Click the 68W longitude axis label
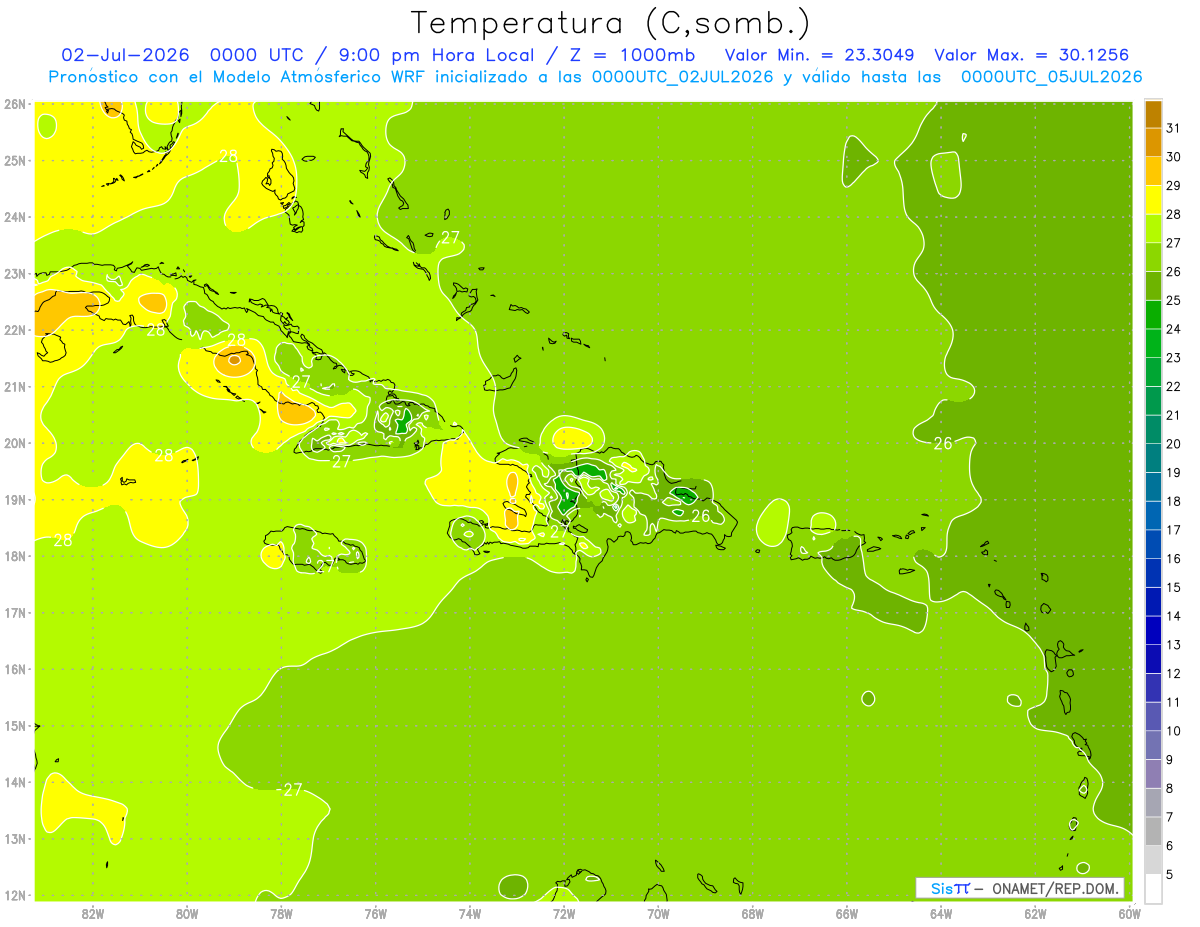The height and width of the screenshot is (927, 1200). point(752,913)
